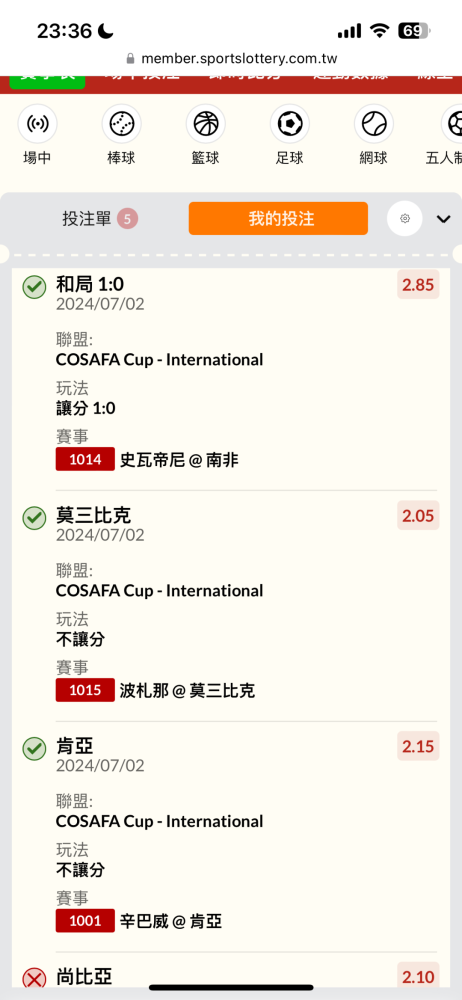Click the 2.15 odds for 肯亞
Image resolution: width=462 pixels, height=1000 pixels.
coord(418,746)
